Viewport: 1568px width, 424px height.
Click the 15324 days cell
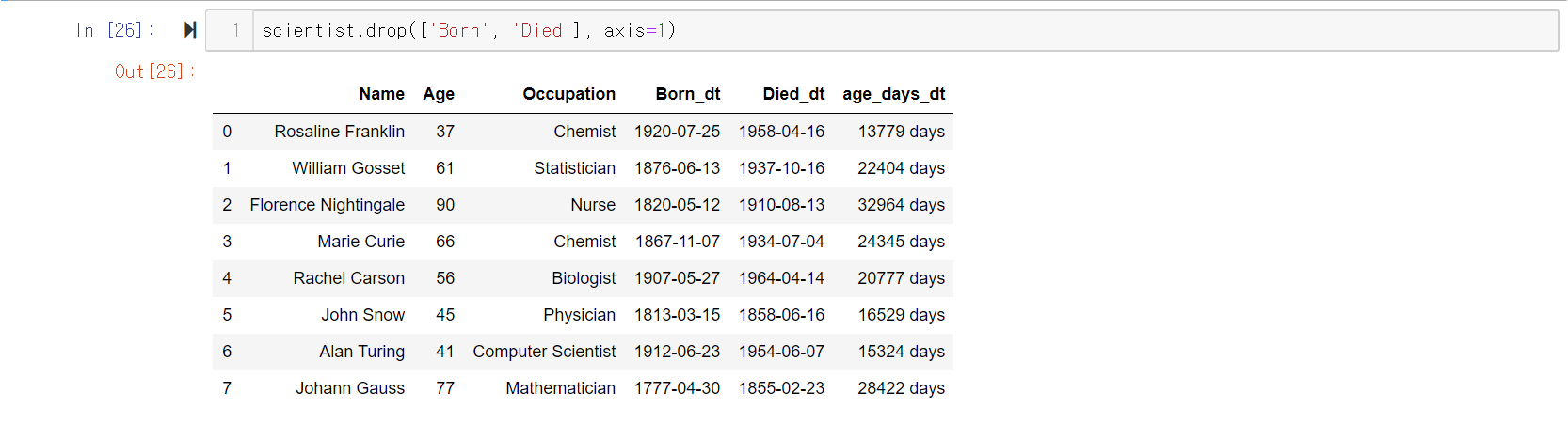pos(901,352)
